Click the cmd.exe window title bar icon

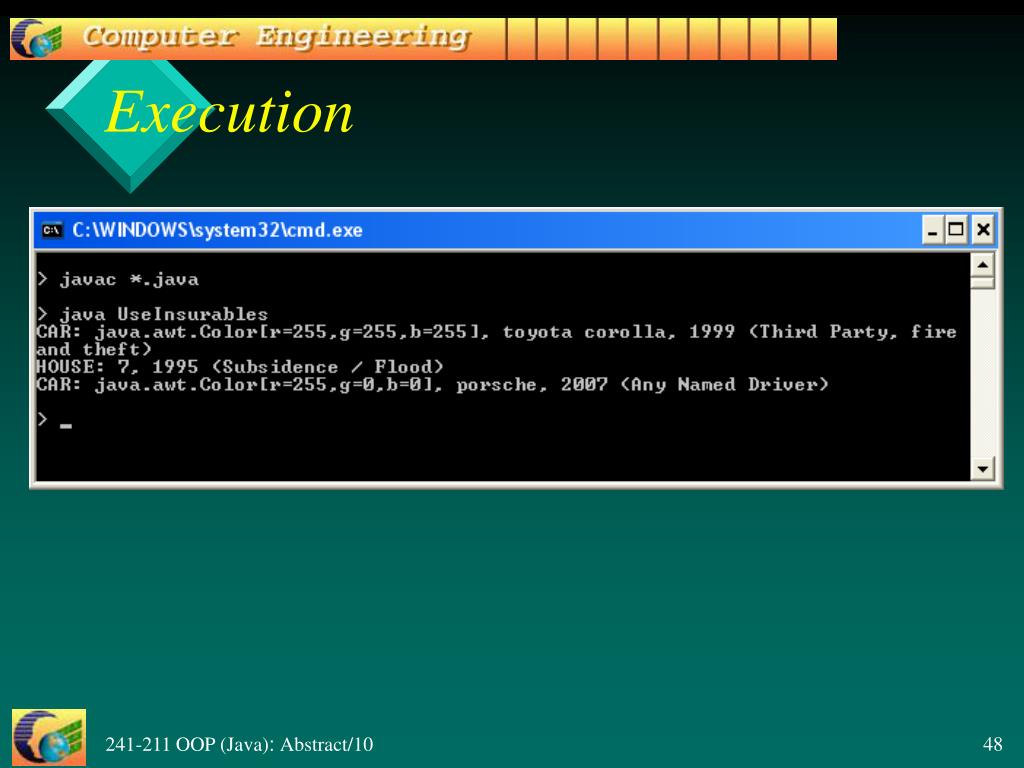tap(52, 231)
